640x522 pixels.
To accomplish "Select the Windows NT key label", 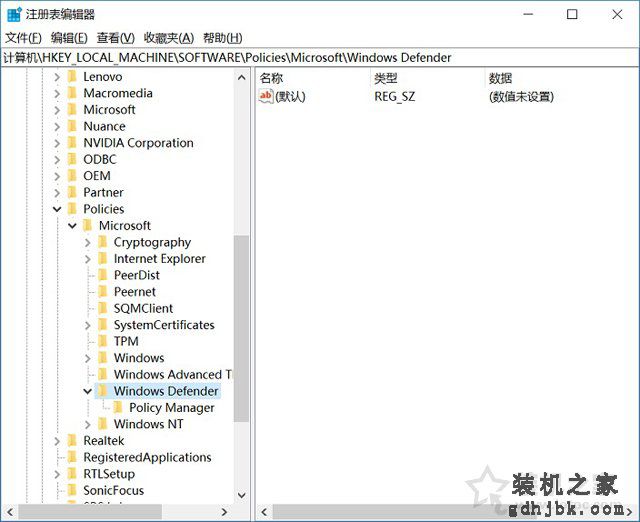I will (149, 424).
